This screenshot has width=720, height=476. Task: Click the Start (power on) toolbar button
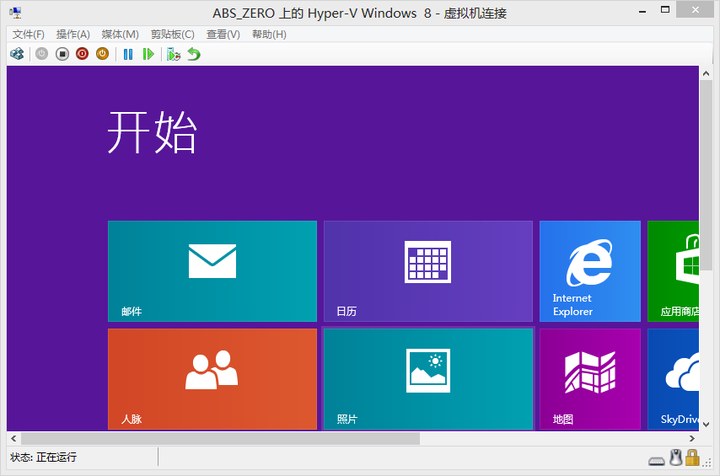42,54
